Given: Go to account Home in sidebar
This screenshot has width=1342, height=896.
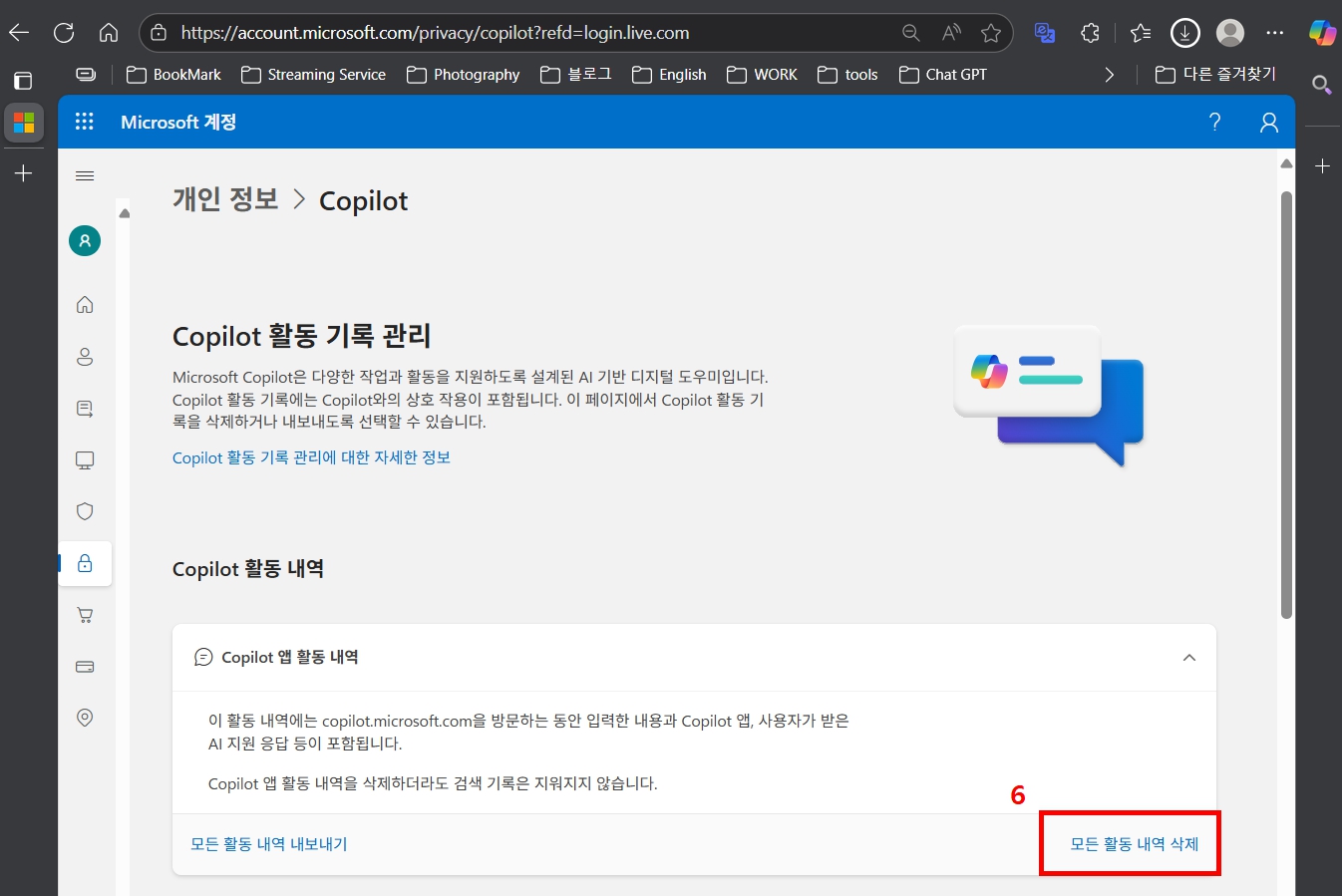Looking at the screenshot, I should click(x=85, y=305).
